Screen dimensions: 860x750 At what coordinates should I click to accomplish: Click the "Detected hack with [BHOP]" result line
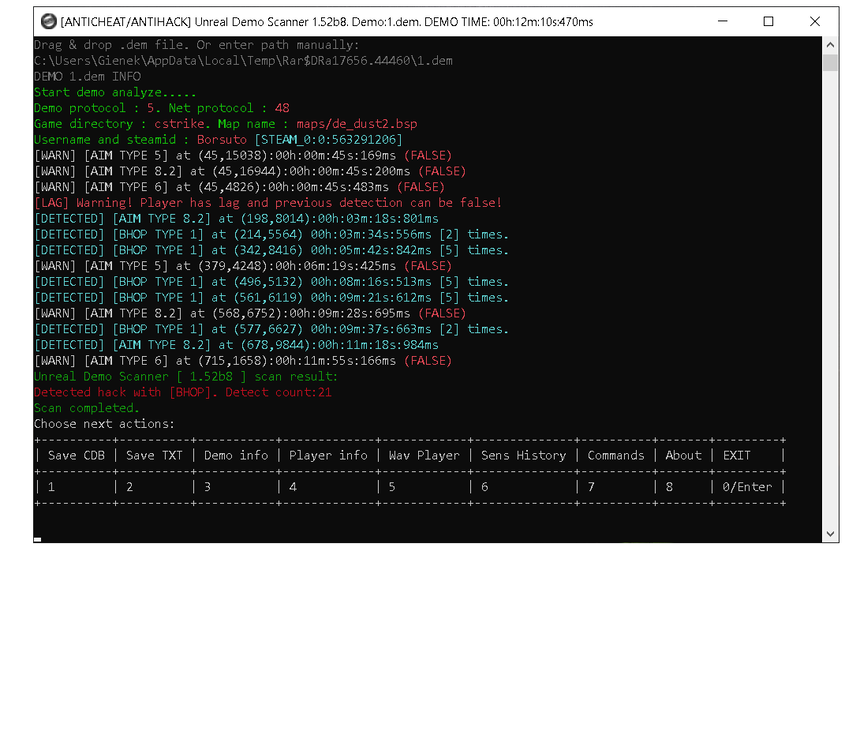pyautogui.click(x=183, y=392)
